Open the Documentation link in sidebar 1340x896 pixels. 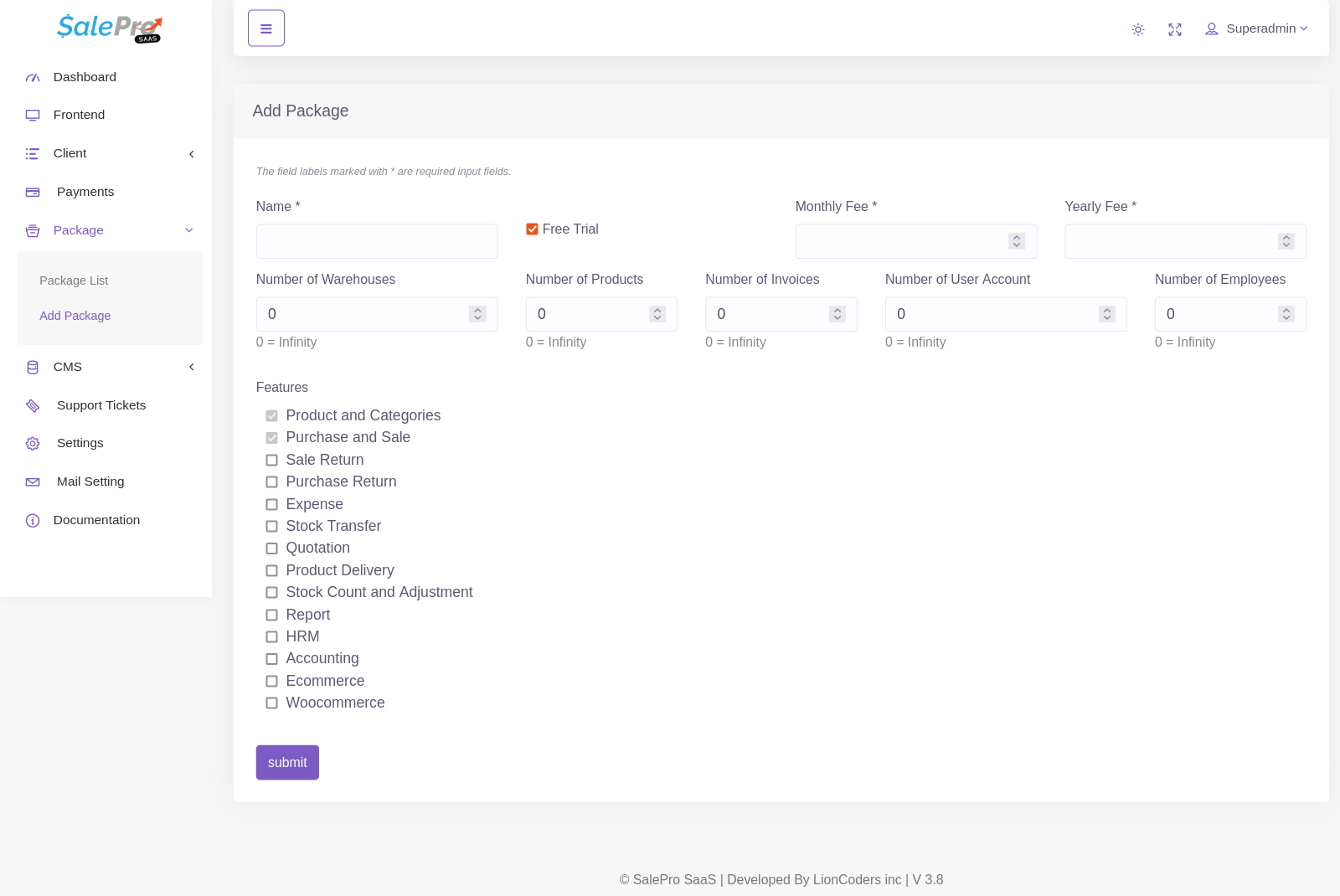96,520
